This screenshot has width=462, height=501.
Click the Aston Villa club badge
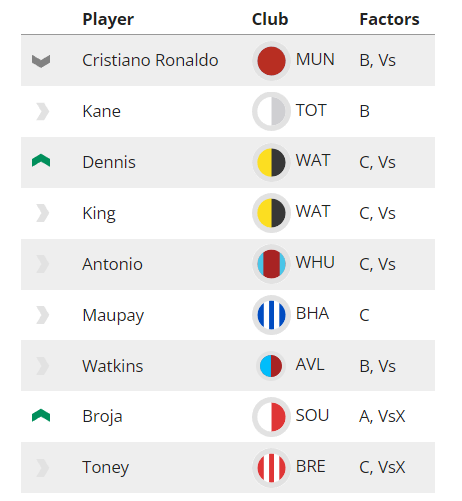tap(271, 366)
